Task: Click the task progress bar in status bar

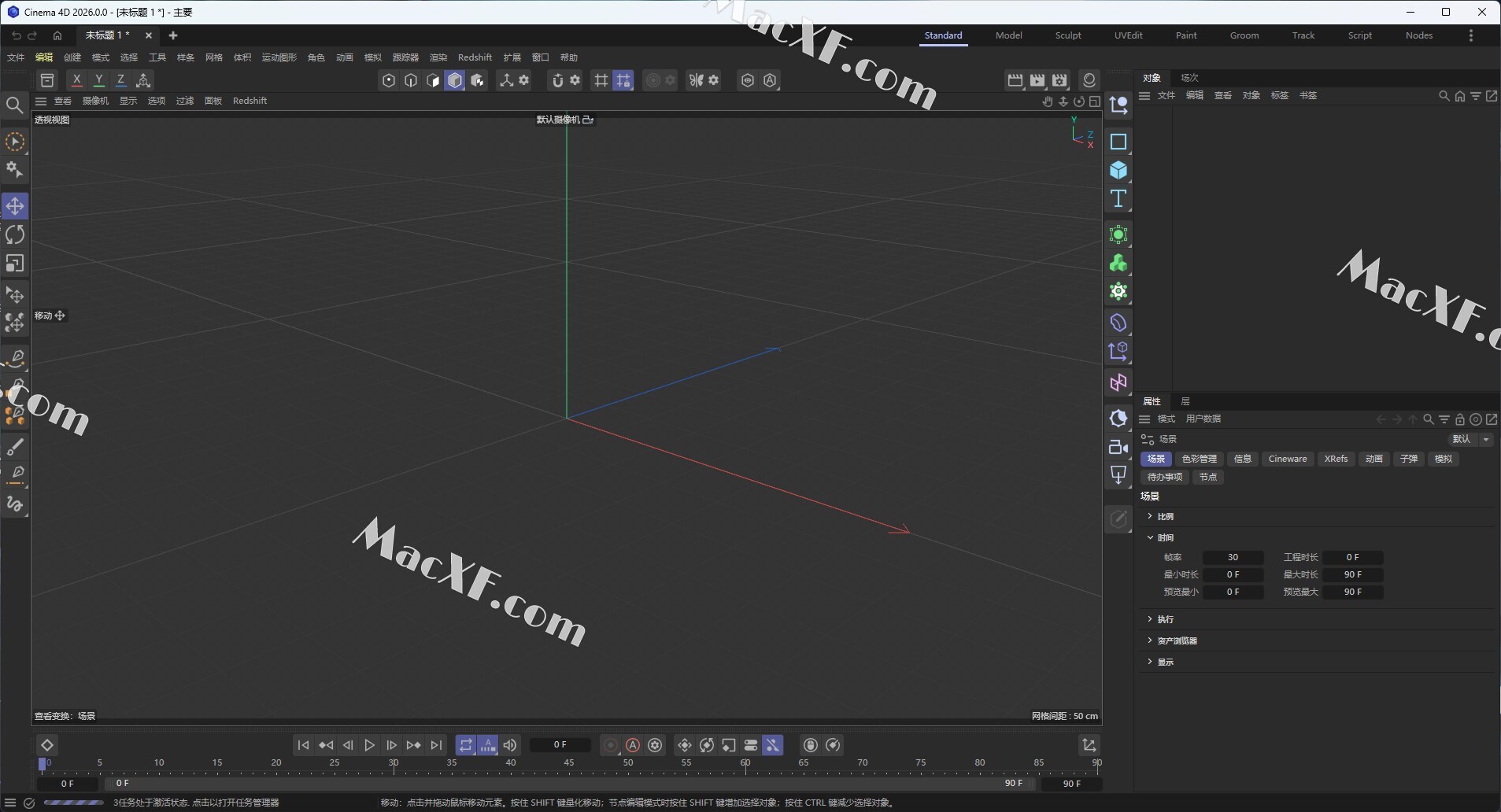Action: click(73, 803)
